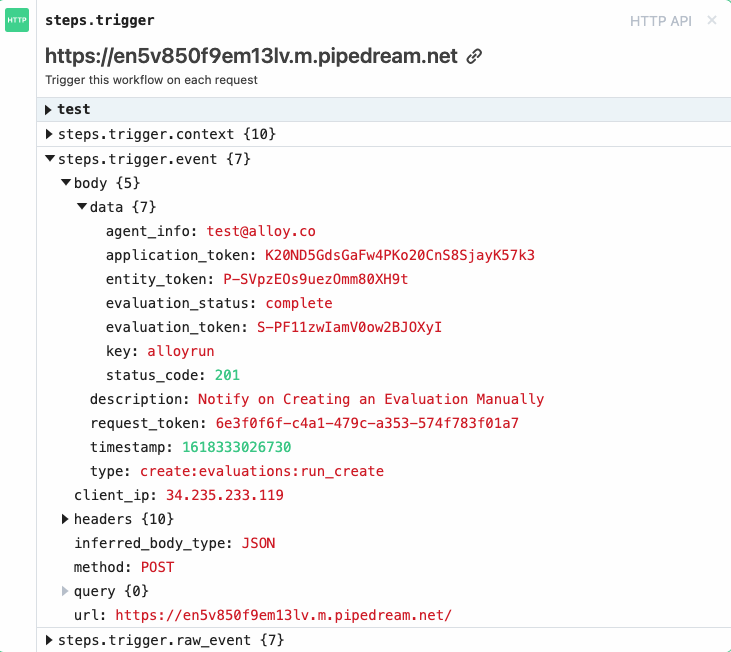This screenshot has width=731, height=652.
Task: Click entity_token value P-SVpzEOs9uezOmm80XH9t
Action: point(316,279)
